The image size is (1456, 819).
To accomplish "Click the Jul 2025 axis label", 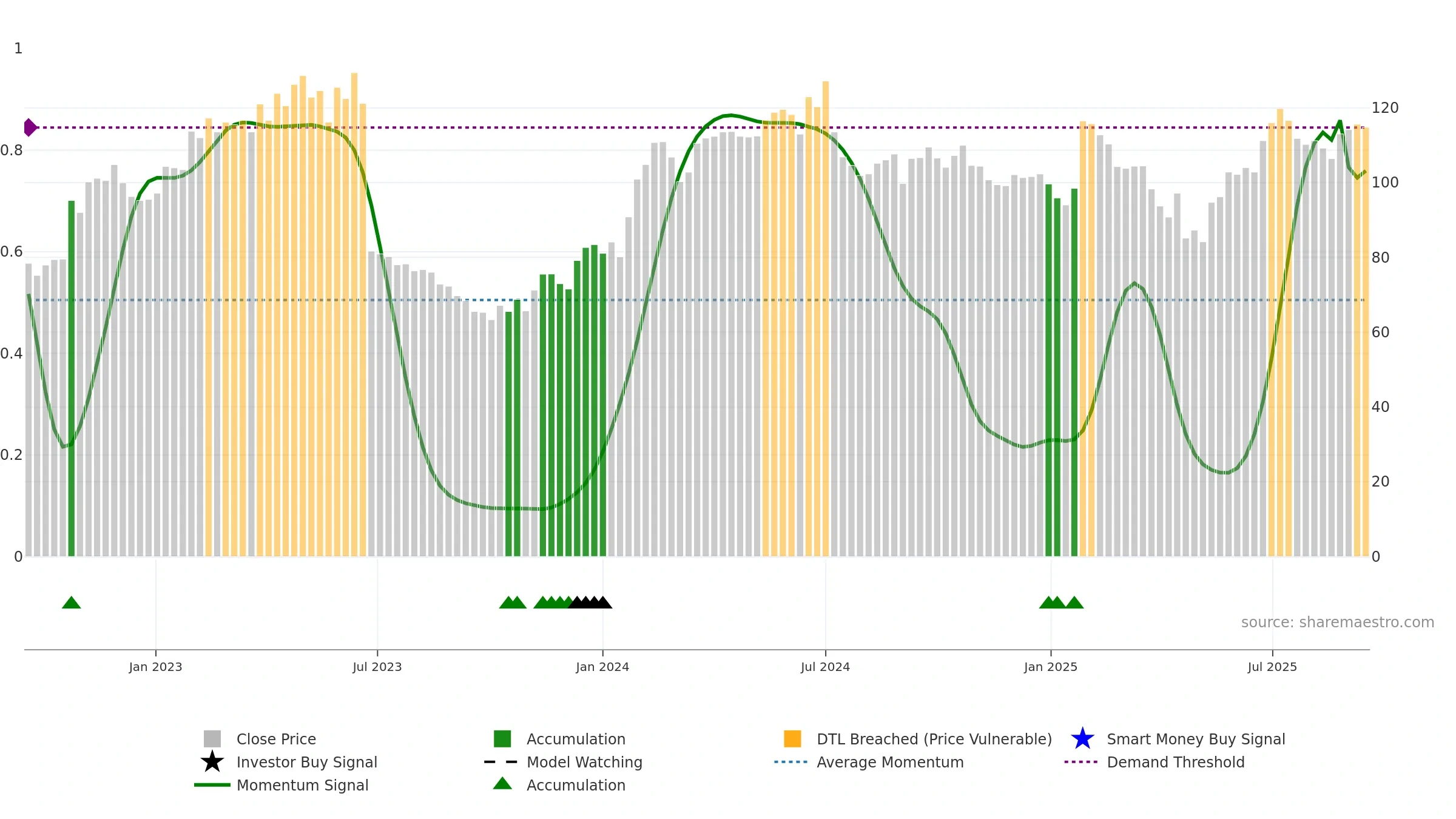I will click(1272, 667).
